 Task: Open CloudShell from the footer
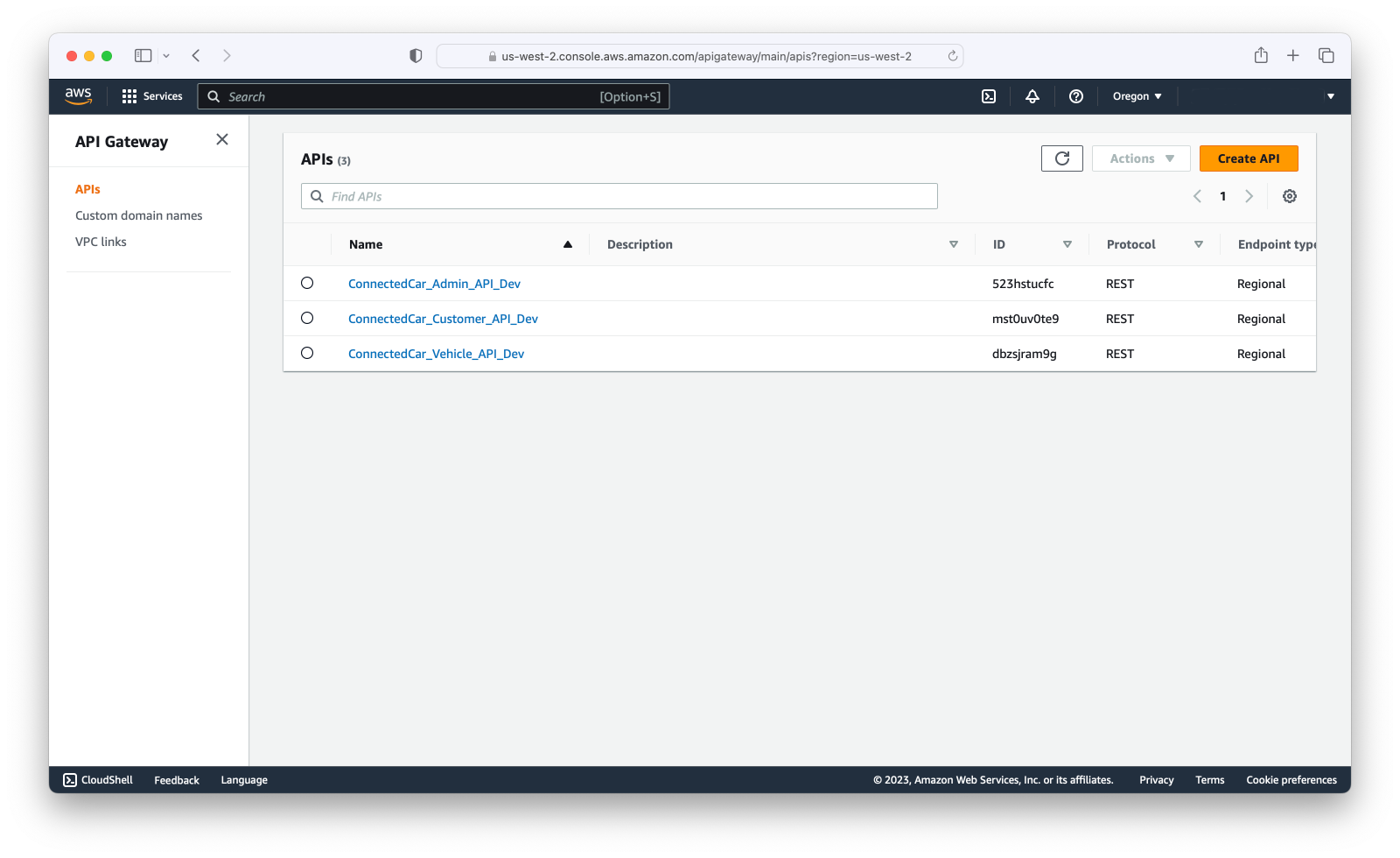tap(98, 780)
